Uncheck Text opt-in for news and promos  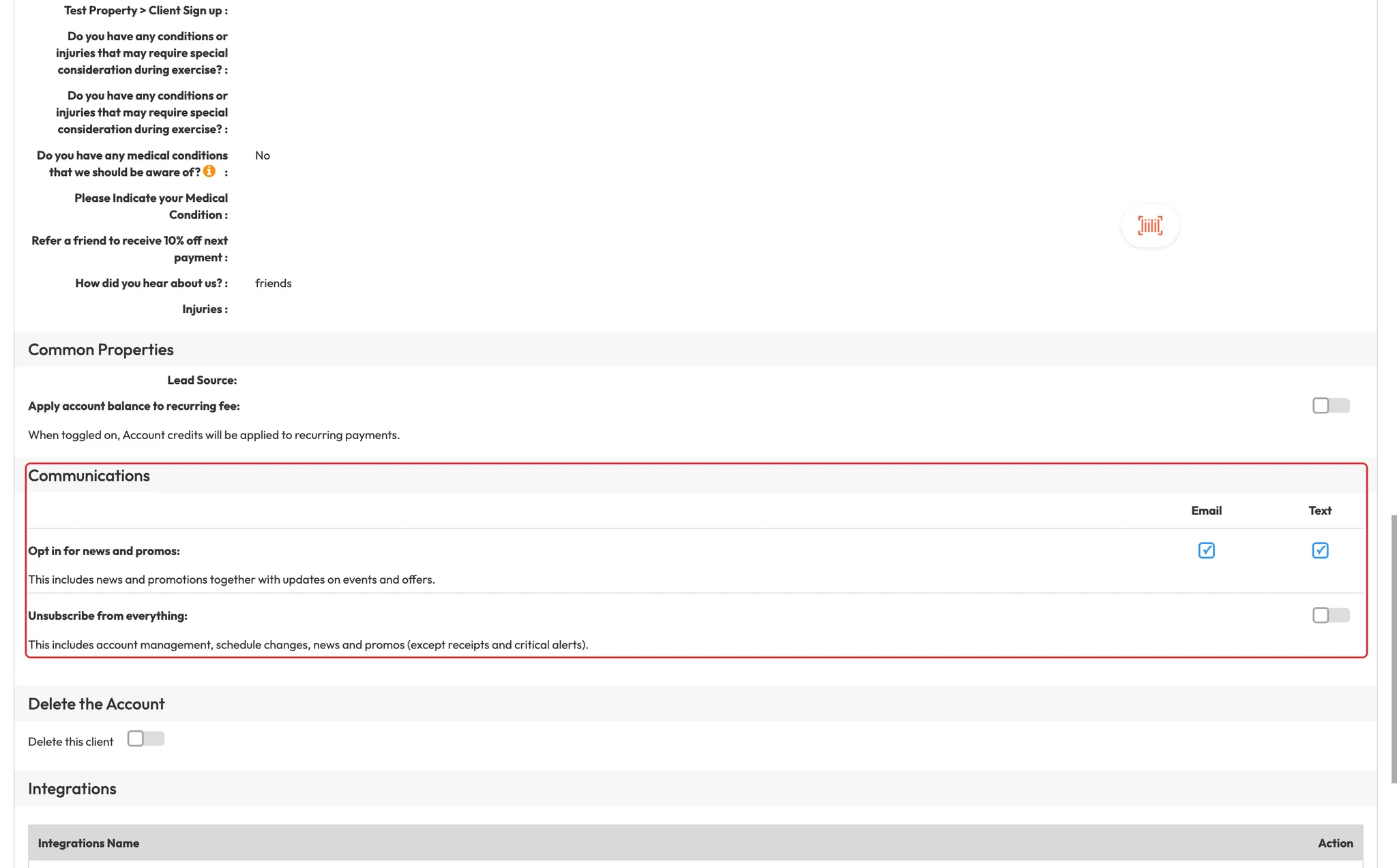(x=1320, y=550)
